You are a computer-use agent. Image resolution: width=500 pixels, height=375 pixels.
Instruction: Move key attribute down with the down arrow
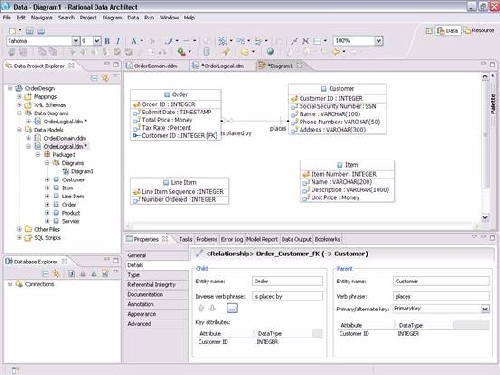pyautogui.click(x=212, y=308)
